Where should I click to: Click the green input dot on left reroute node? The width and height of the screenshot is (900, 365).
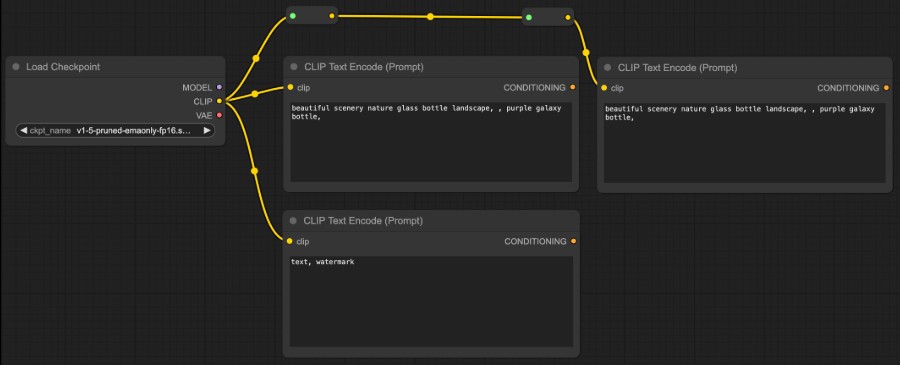tap(293, 15)
